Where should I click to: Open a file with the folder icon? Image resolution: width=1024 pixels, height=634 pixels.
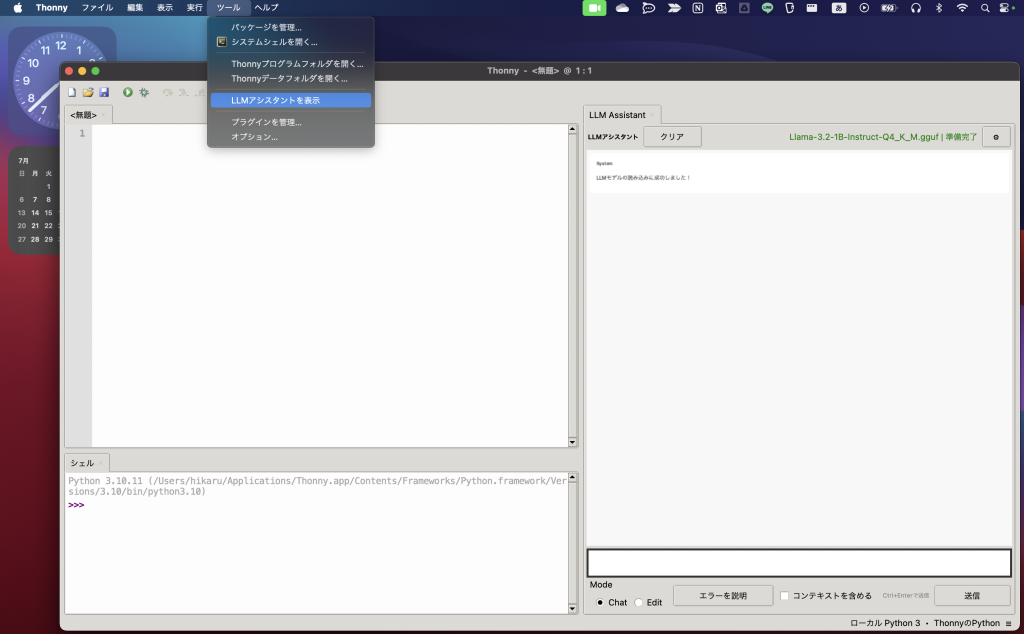tap(88, 93)
